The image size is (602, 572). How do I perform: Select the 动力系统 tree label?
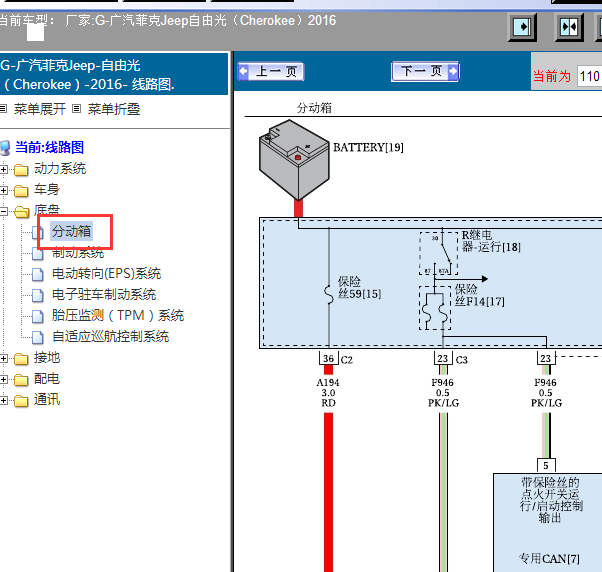(x=60, y=168)
